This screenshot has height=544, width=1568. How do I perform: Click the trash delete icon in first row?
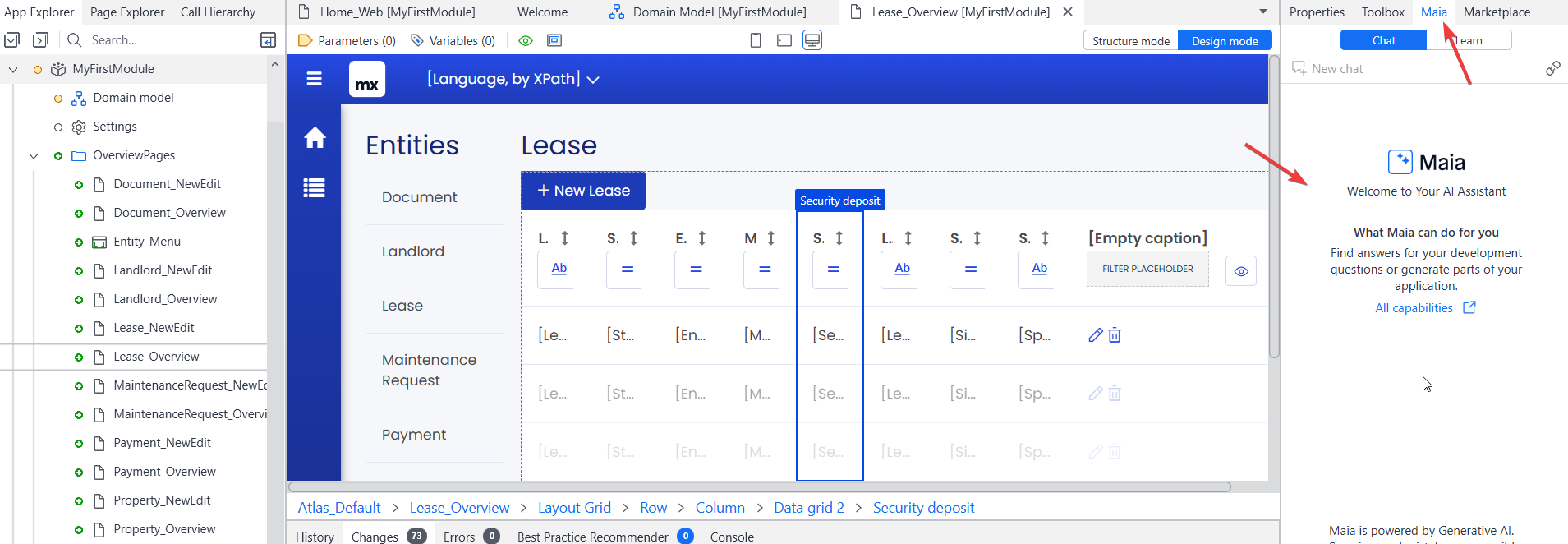pyautogui.click(x=1115, y=334)
